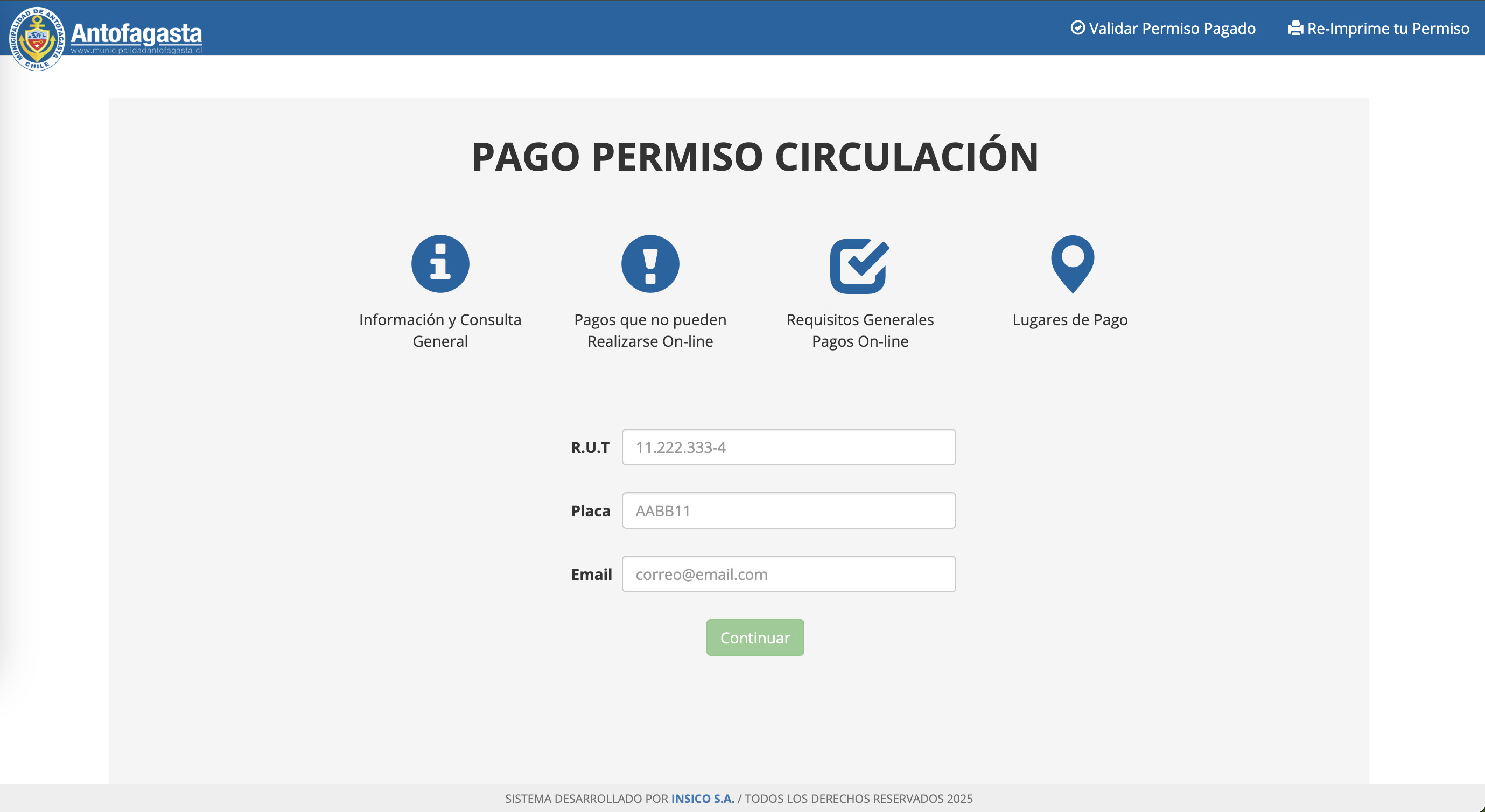
Task: Focus the Placa input field
Action: [788, 510]
